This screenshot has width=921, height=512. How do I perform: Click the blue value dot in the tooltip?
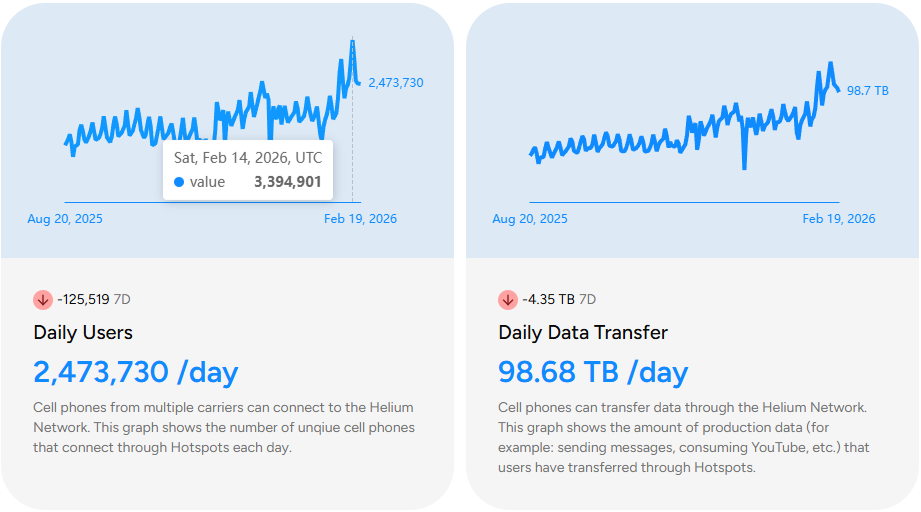[x=179, y=182]
